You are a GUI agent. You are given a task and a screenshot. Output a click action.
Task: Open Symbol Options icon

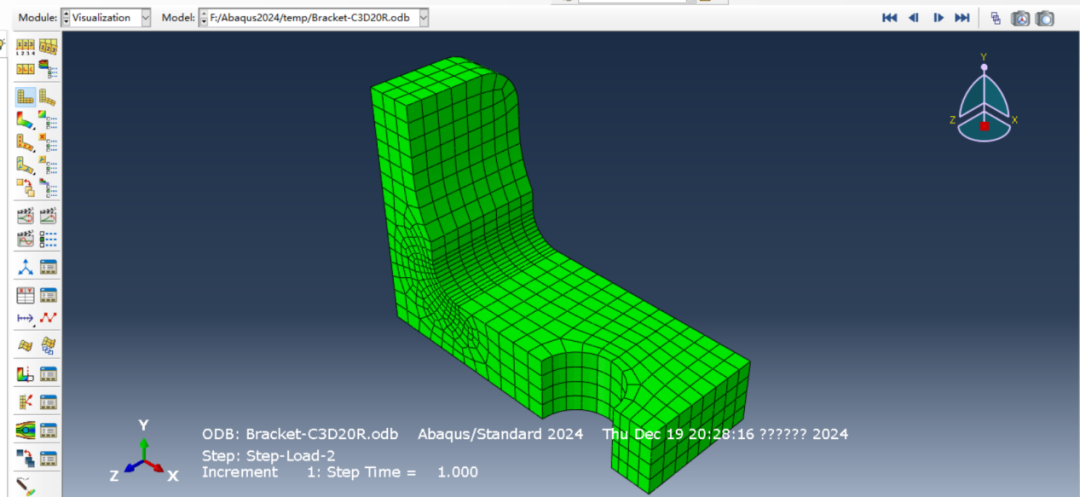48,142
